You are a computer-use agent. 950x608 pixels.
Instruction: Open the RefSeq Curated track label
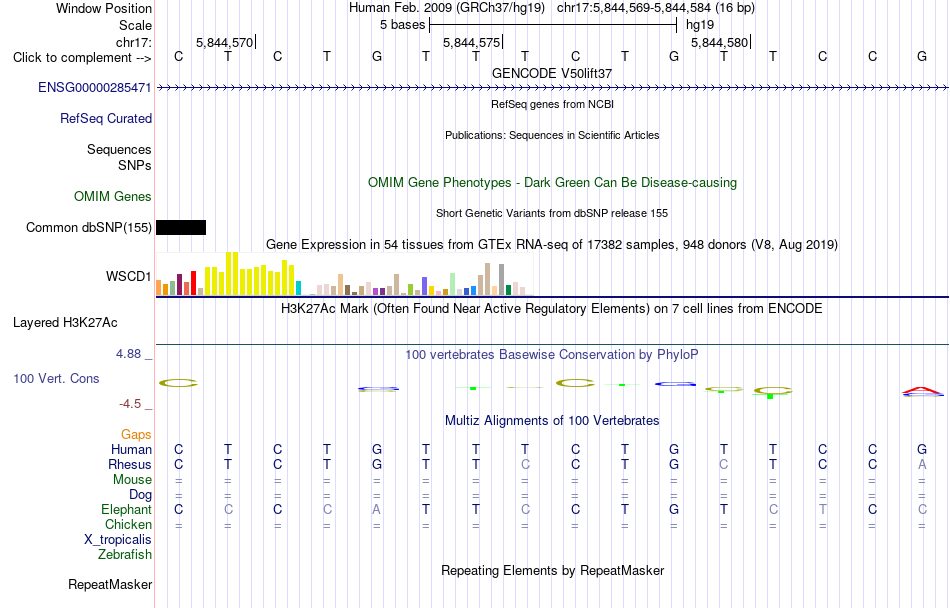106,119
